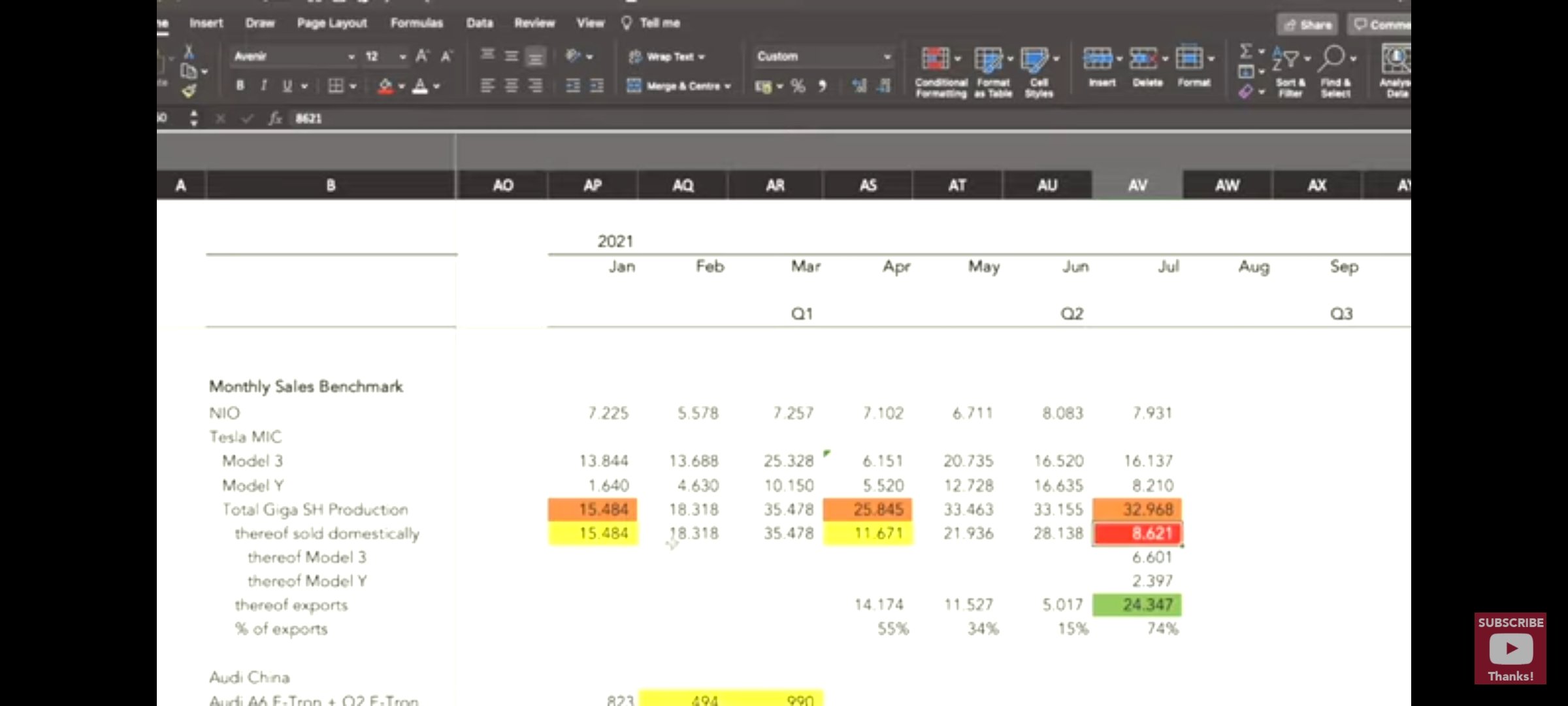Click the YouTube Subscribe button
The width and height of the screenshot is (1568, 706).
1510,648
